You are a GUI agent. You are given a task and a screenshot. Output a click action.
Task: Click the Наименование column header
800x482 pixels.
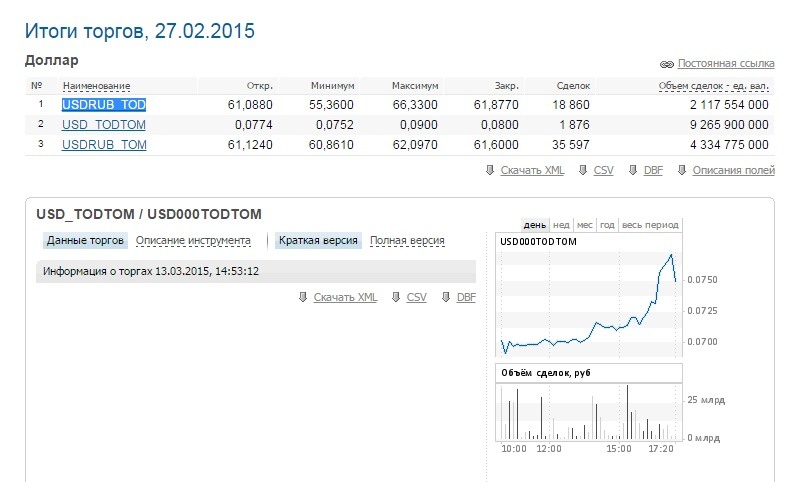96,86
